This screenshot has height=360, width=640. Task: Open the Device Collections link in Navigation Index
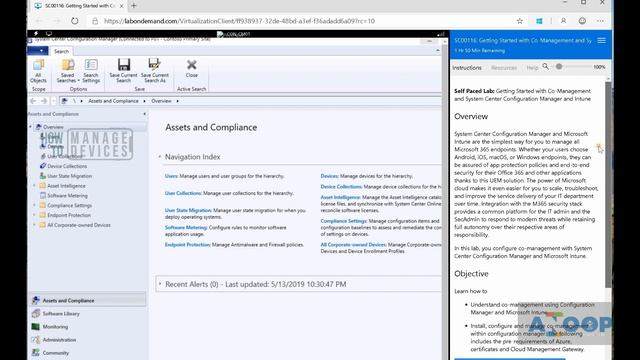coord(341,187)
